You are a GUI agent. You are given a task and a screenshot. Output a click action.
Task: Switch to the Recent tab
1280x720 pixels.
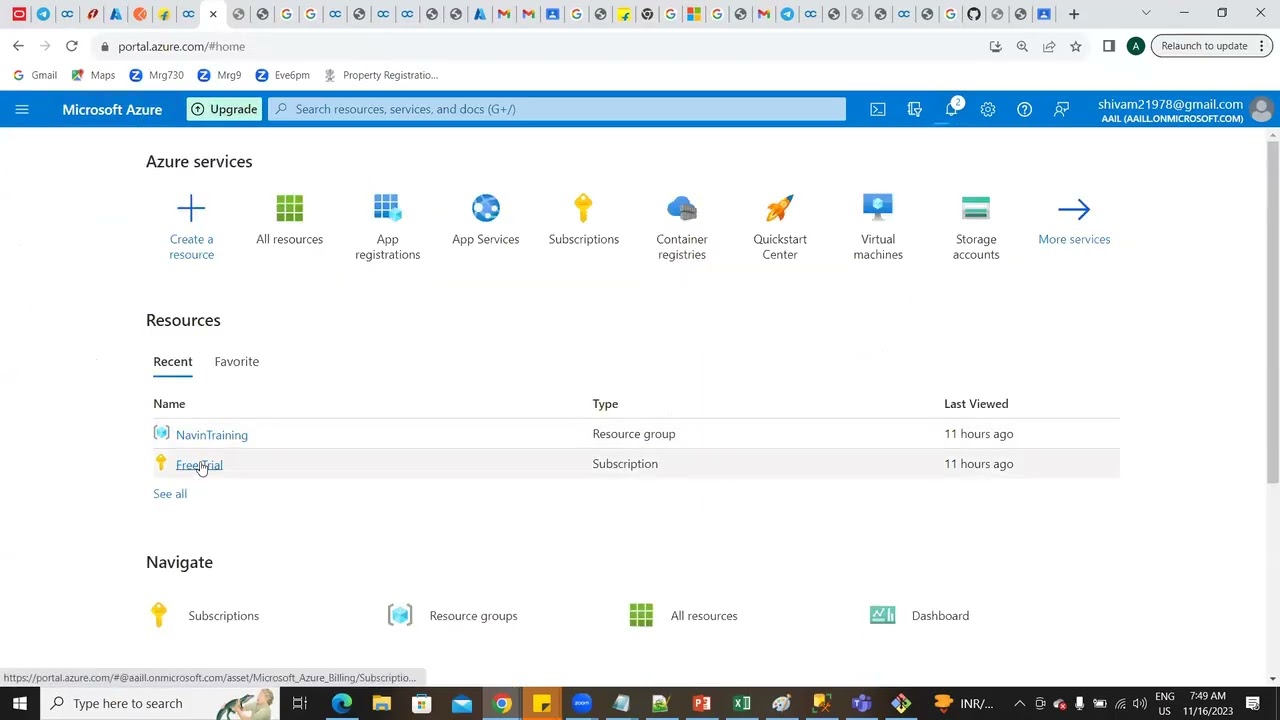coord(172,361)
